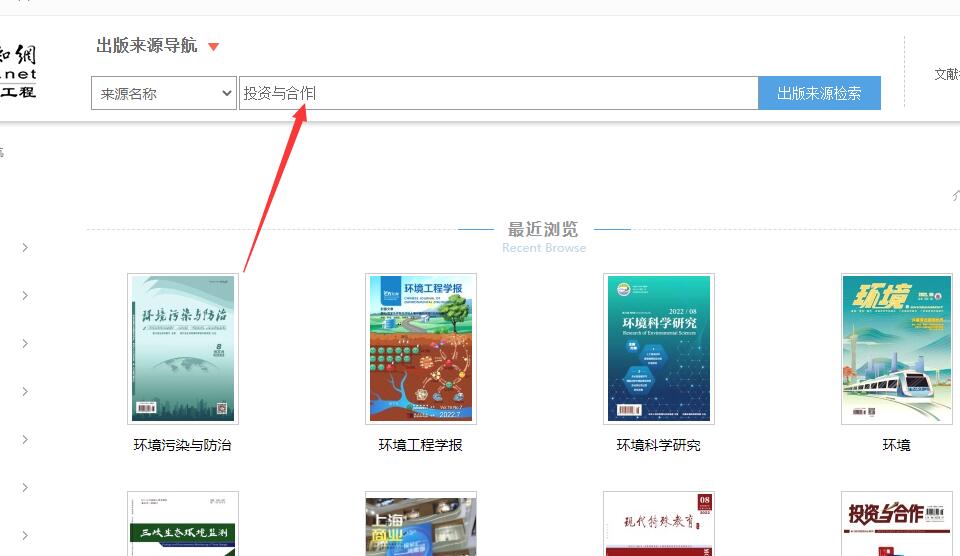Open the 投资与合作 journal cover
Viewport: 960px width, 556px height.
[896, 524]
